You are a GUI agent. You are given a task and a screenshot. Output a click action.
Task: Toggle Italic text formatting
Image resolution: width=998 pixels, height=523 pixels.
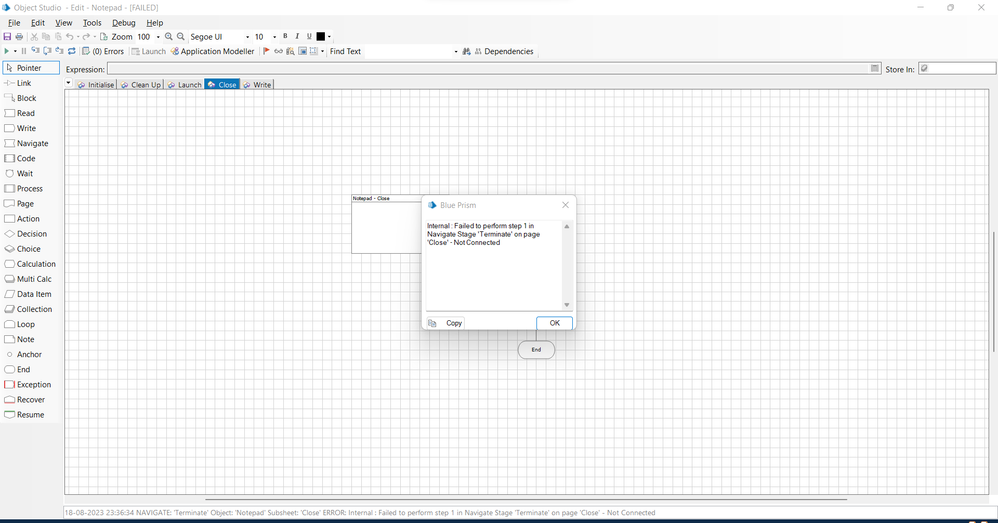pos(297,36)
